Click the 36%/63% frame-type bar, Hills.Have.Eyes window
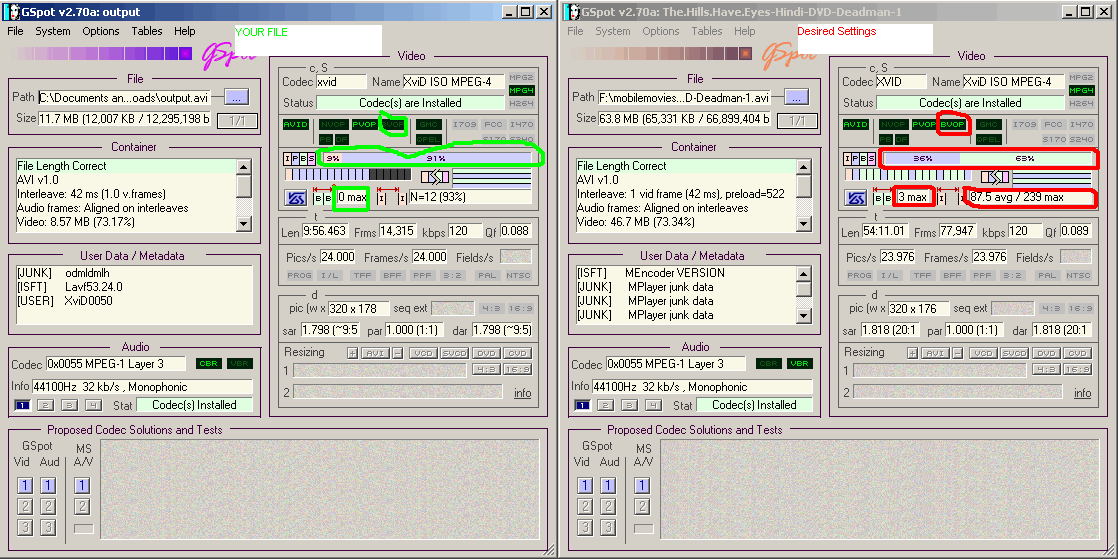This screenshot has width=1118, height=559. tap(986, 158)
